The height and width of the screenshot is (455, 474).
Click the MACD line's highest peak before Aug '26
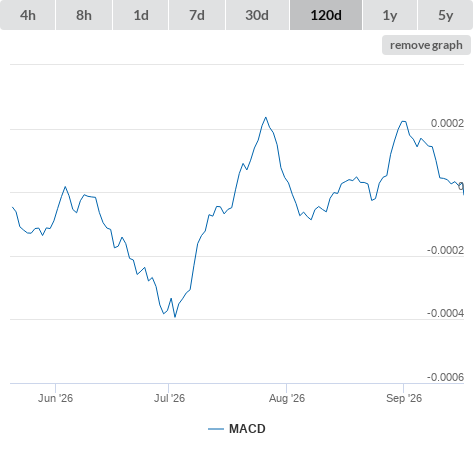click(266, 117)
